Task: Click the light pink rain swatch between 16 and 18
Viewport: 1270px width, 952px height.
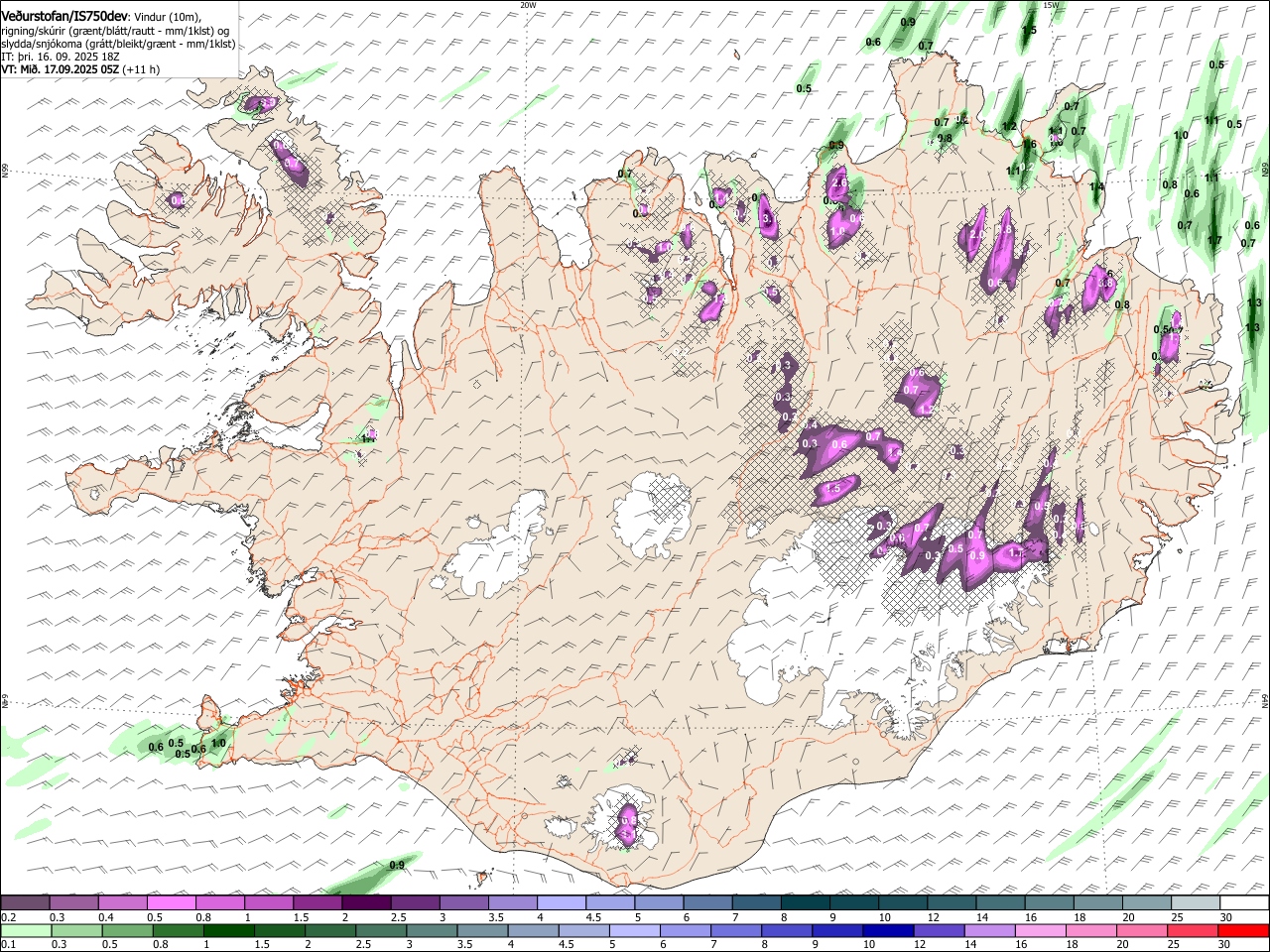Action: [1041, 931]
